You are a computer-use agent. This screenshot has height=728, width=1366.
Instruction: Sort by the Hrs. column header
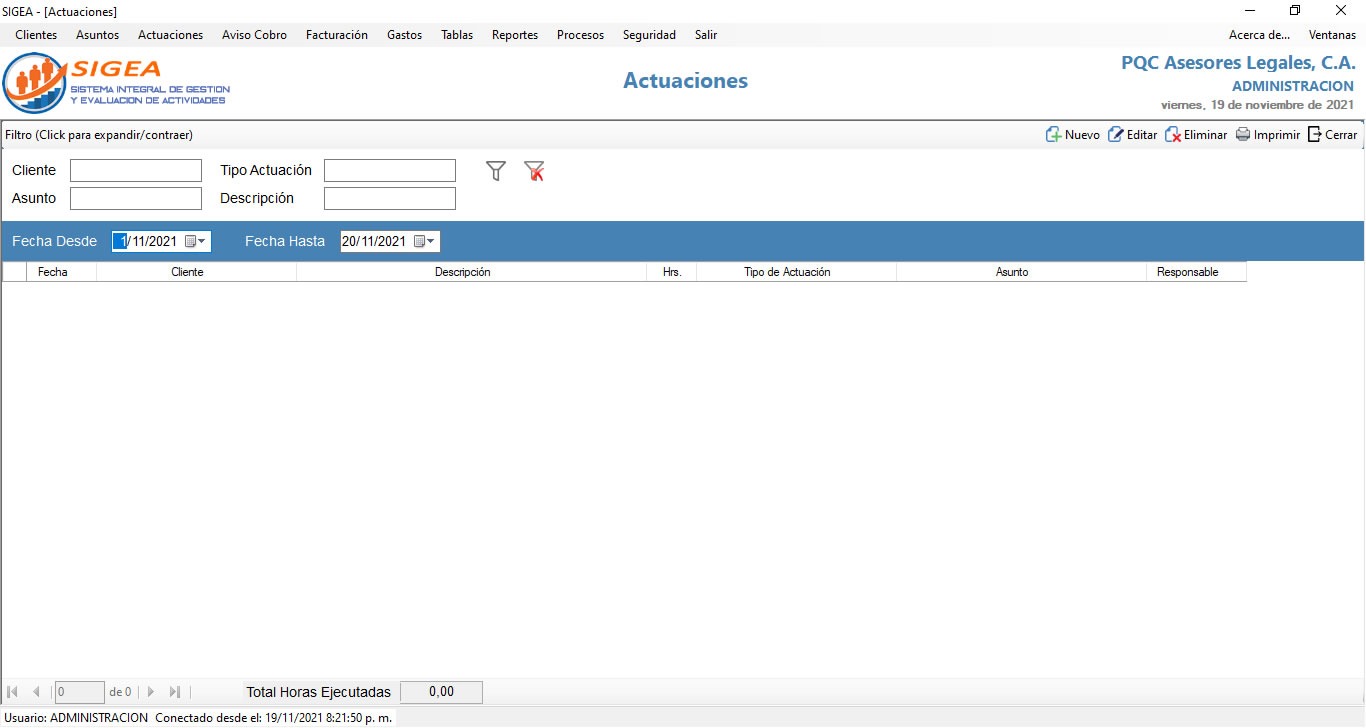click(x=672, y=272)
